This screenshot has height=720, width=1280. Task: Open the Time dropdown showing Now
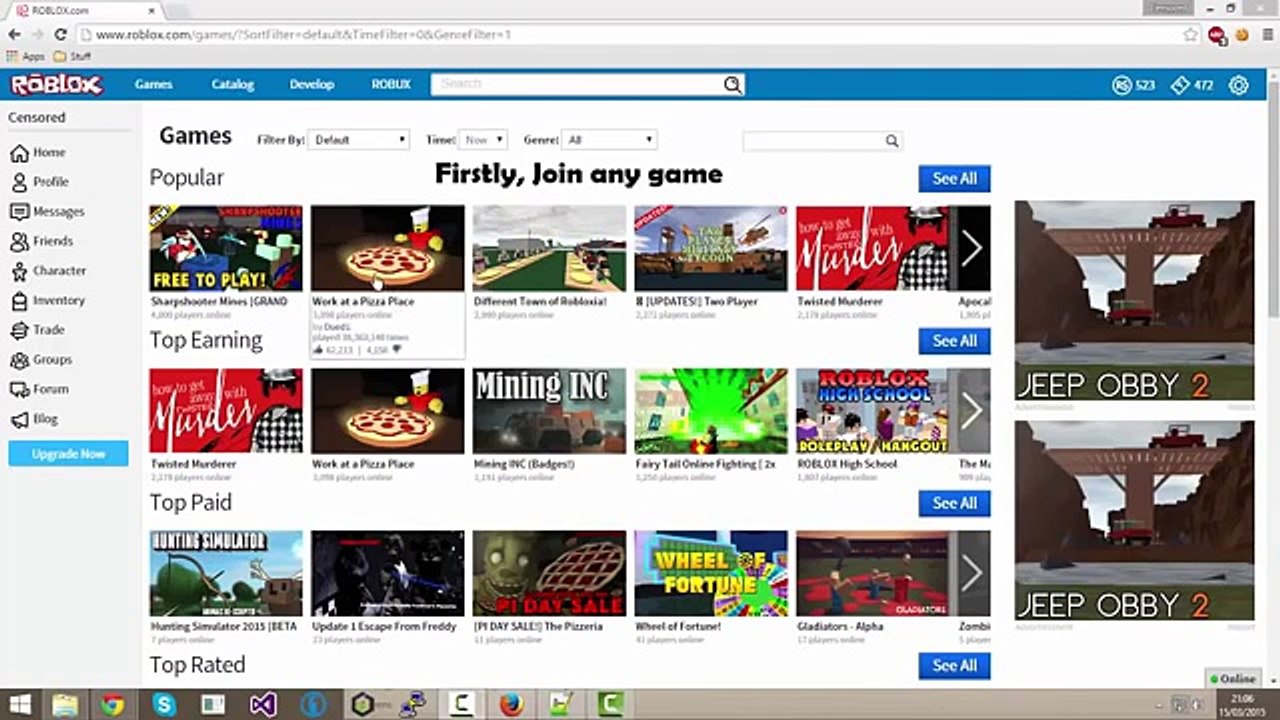(x=483, y=140)
